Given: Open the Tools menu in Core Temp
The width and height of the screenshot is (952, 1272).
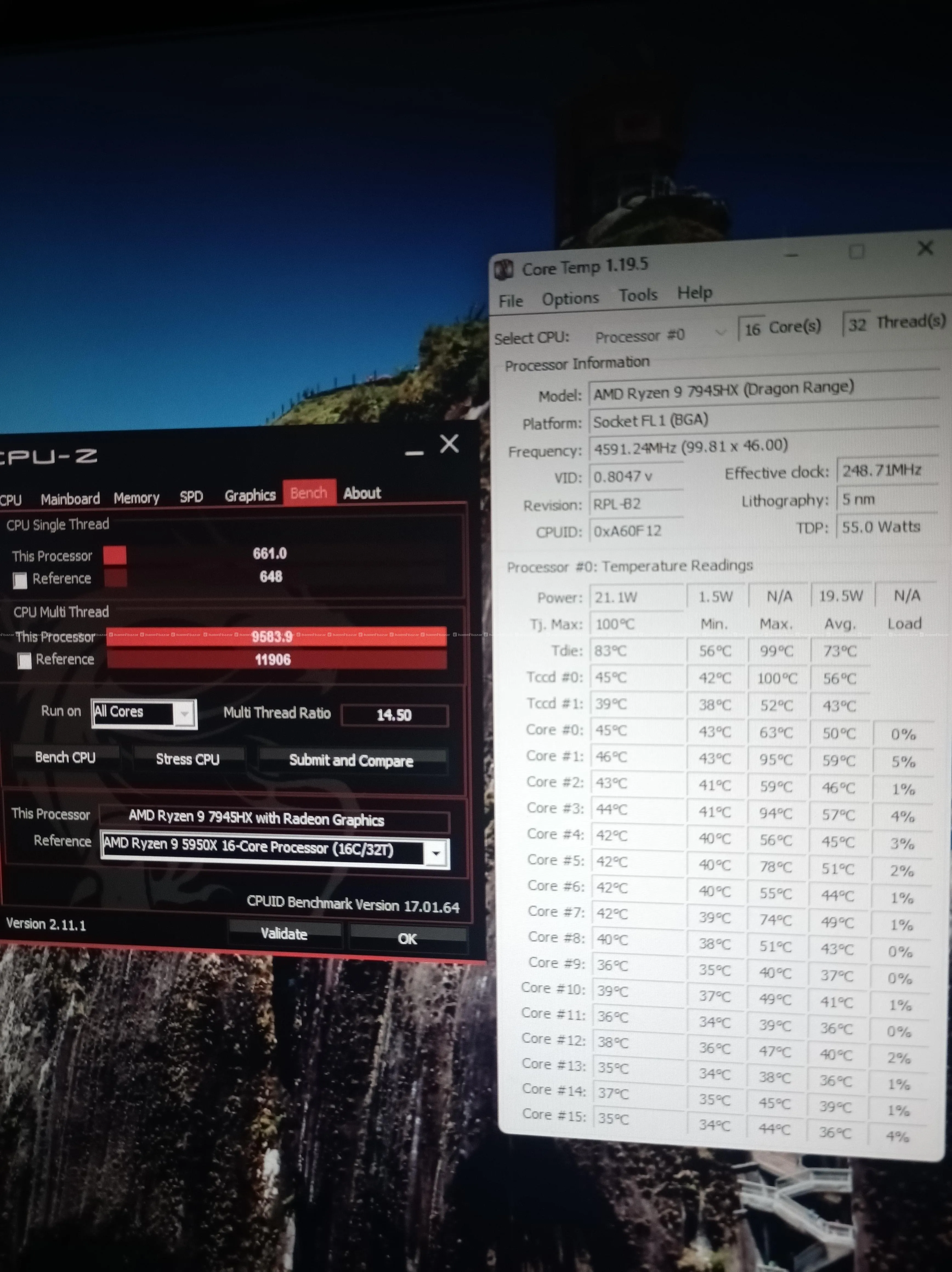Looking at the screenshot, I should click(638, 296).
